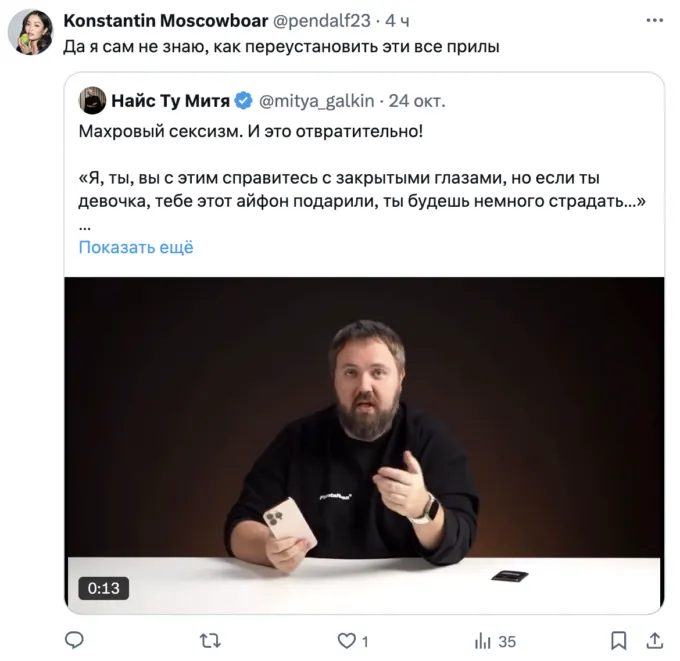Screen dimensions: 680x661
Task: Open the @pendalf23 handle link
Action: [322, 21]
